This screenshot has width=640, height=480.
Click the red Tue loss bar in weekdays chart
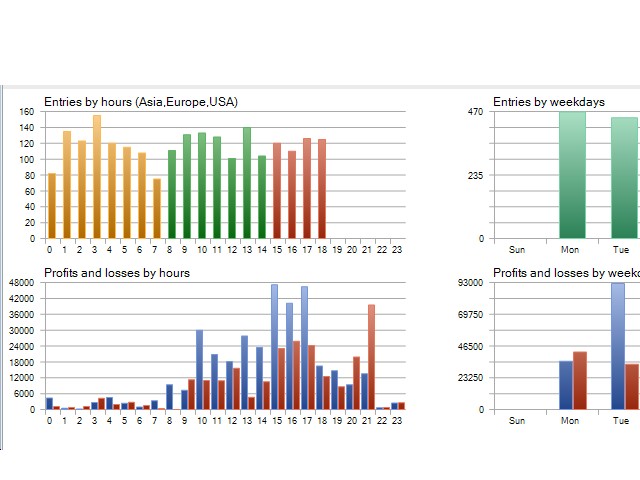click(632, 387)
